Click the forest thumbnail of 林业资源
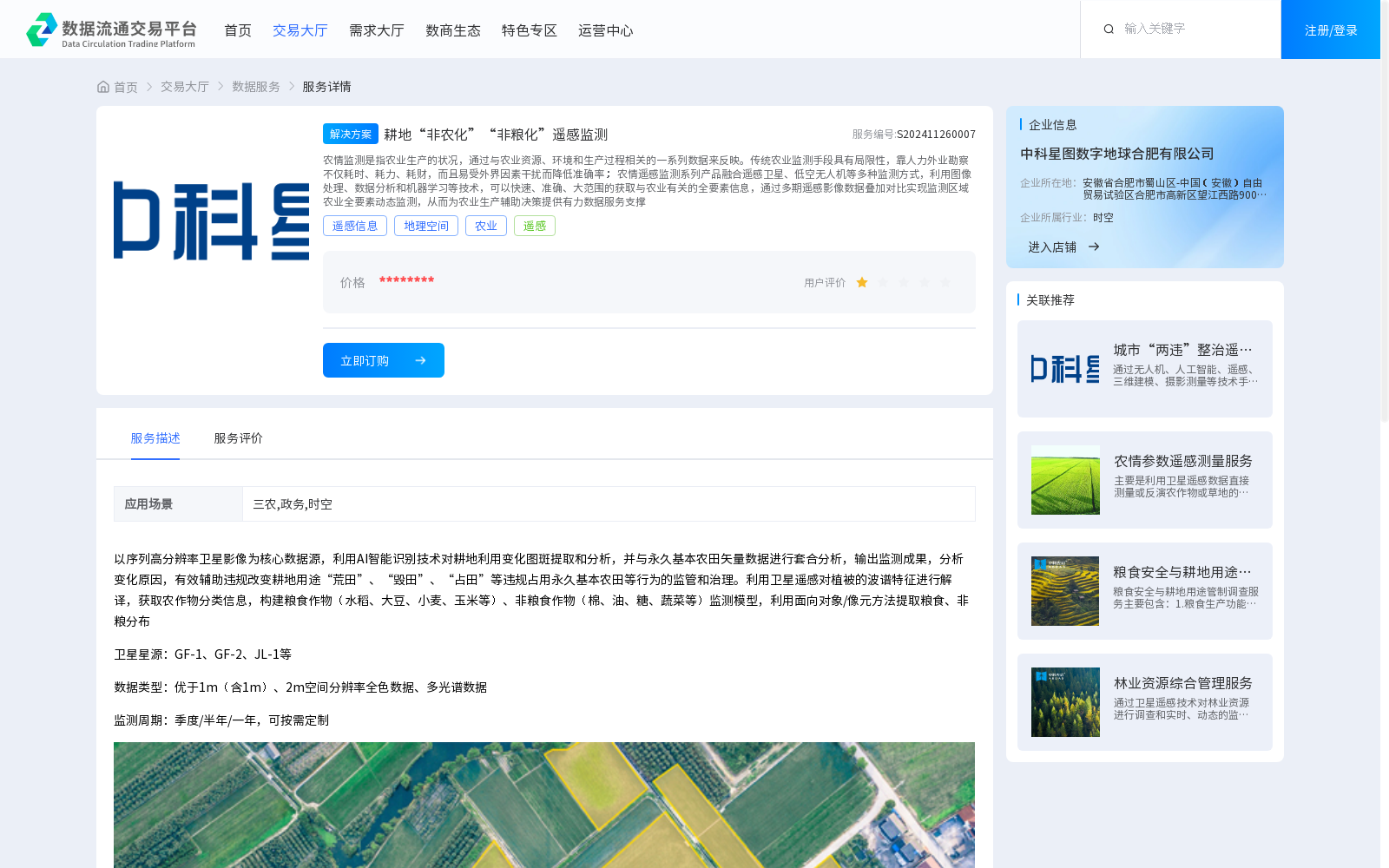This screenshot has height=868, width=1389. click(1065, 702)
